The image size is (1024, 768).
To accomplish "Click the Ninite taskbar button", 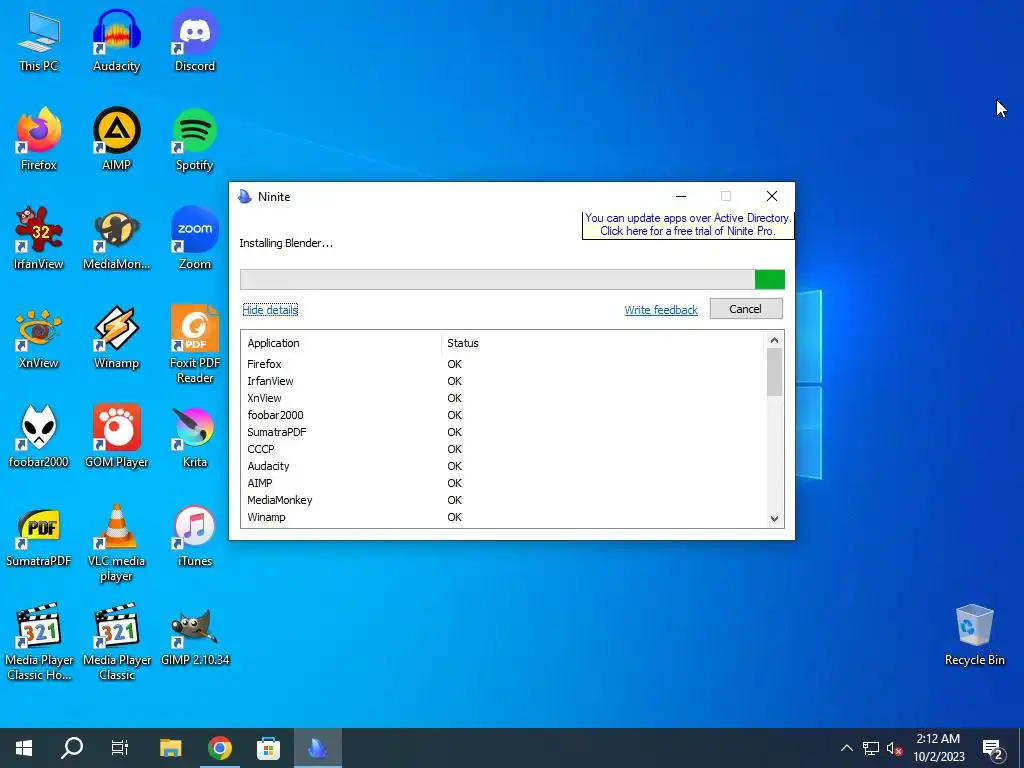I will (x=317, y=748).
